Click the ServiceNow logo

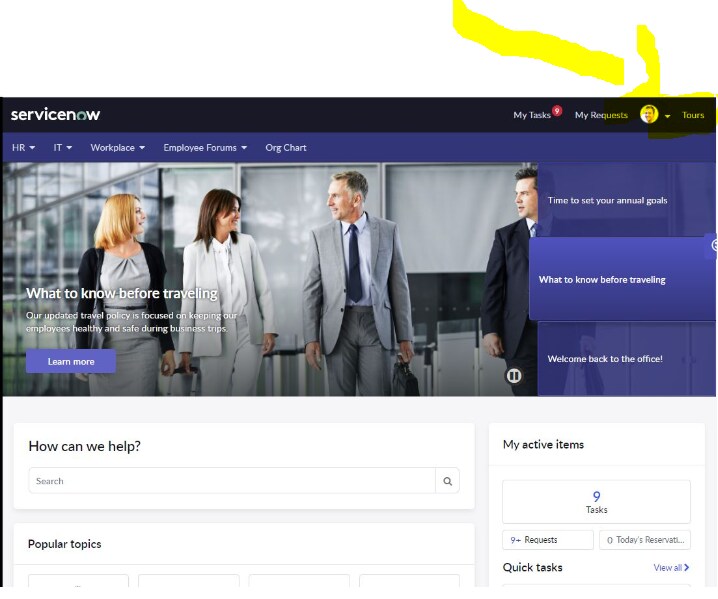[x=55, y=114]
